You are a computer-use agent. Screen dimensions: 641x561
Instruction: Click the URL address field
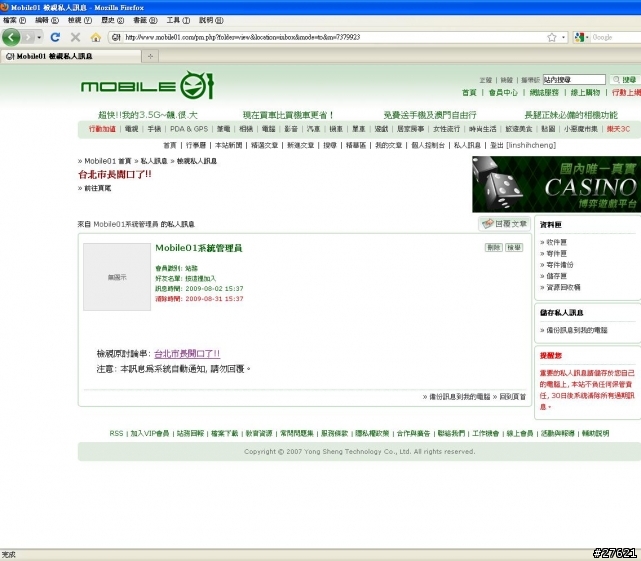pyautogui.click(x=334, y=37)
